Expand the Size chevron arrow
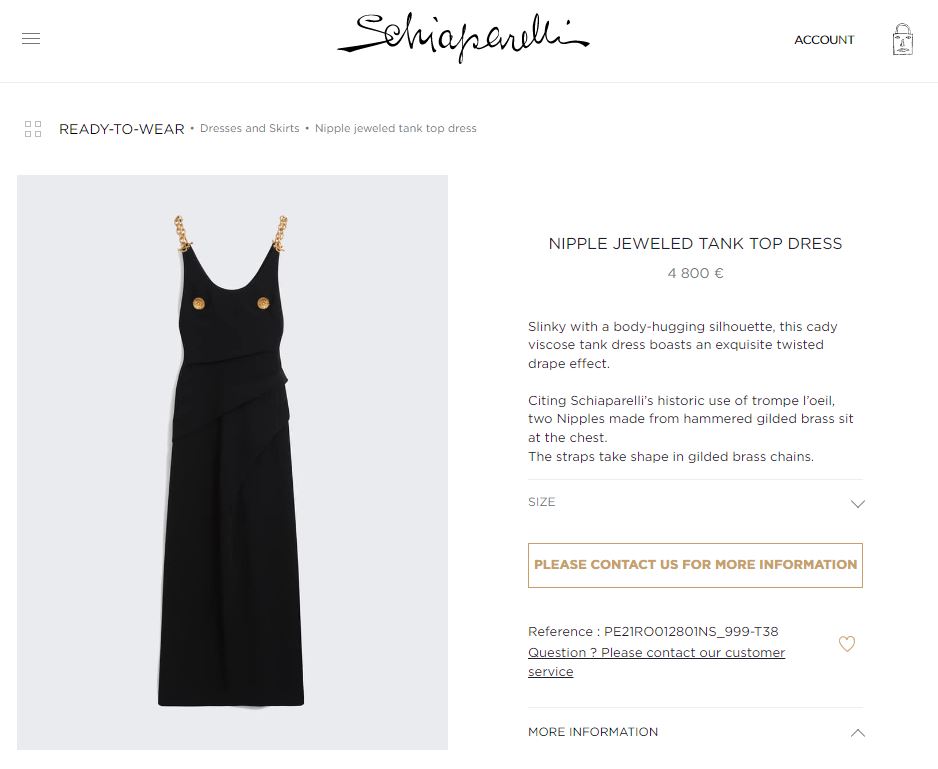This screenshot has height=769, width=938. 857,503
